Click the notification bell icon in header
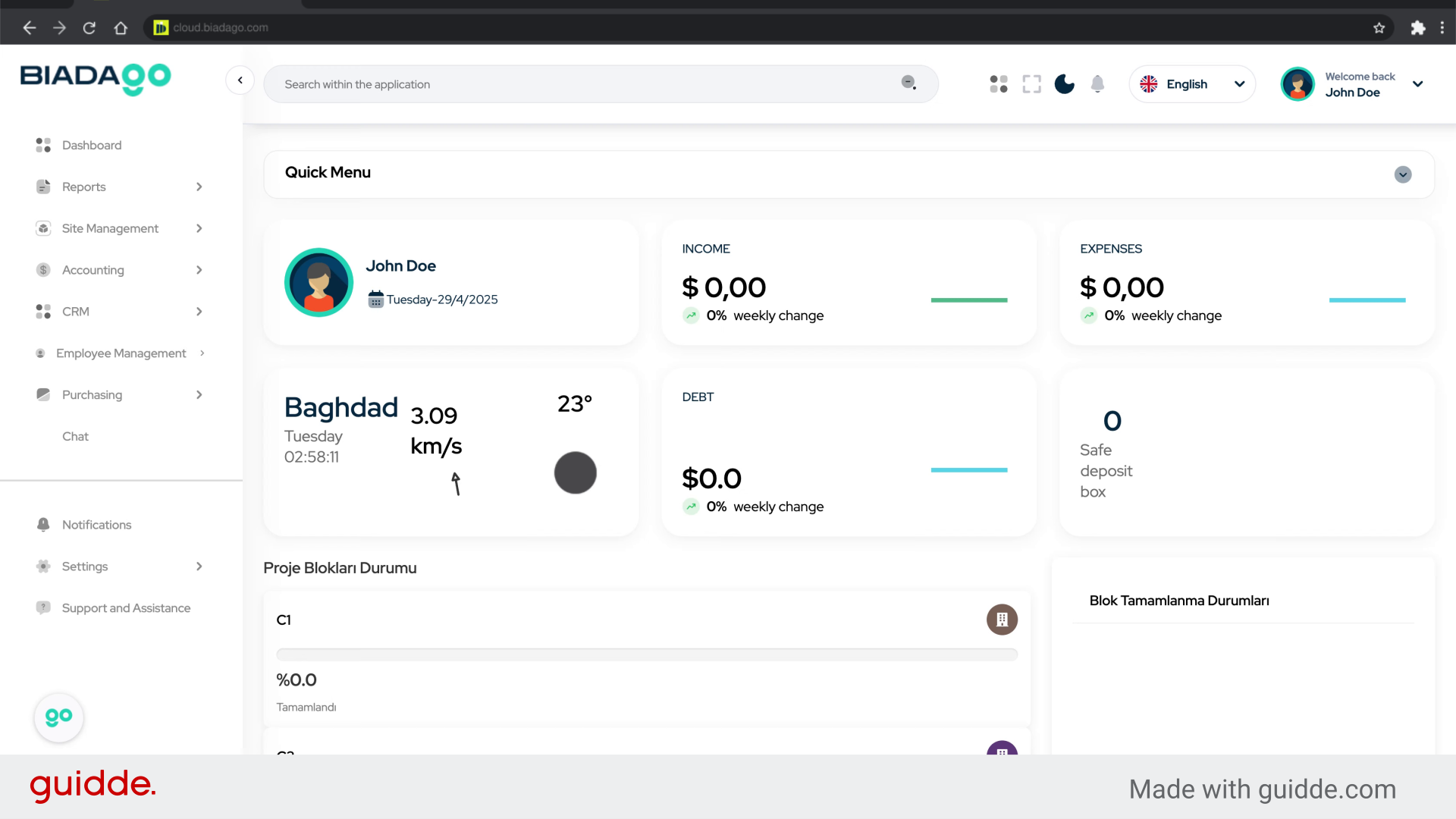1456x819 pixels. pyautogui.click(x=1097, y=84)
